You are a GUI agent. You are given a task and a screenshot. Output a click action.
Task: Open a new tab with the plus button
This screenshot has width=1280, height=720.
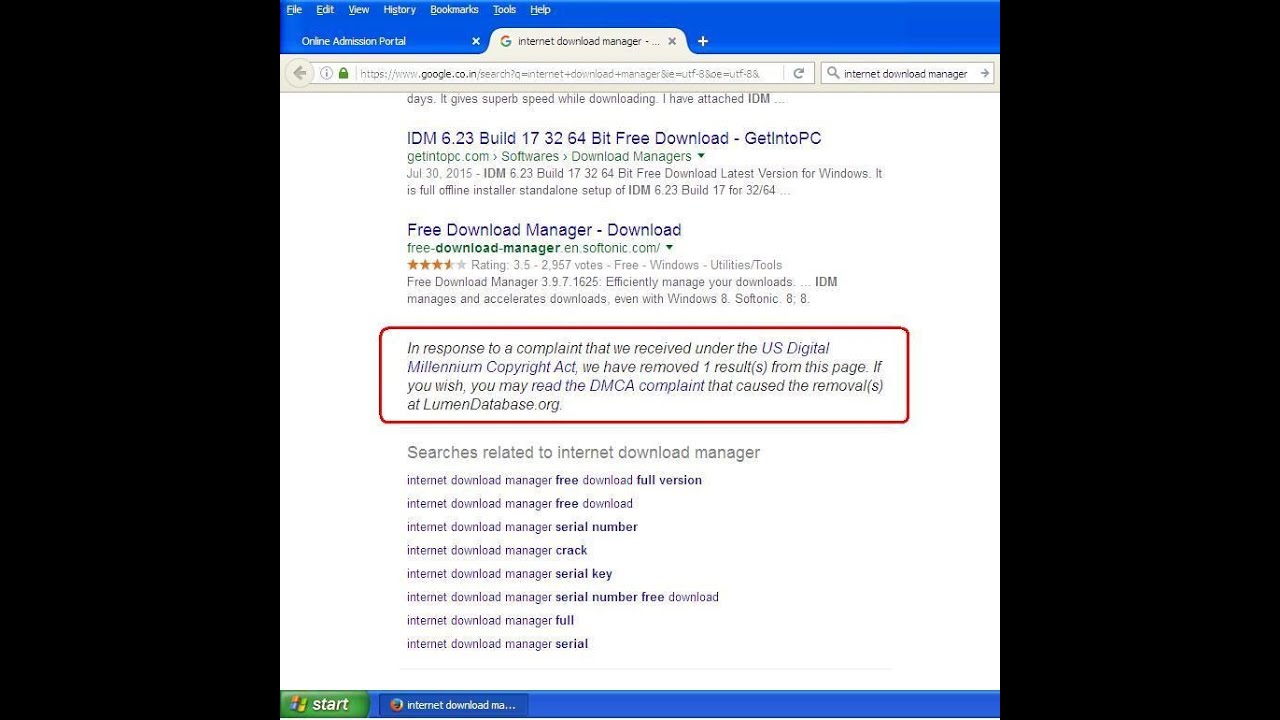click(703, 41)
